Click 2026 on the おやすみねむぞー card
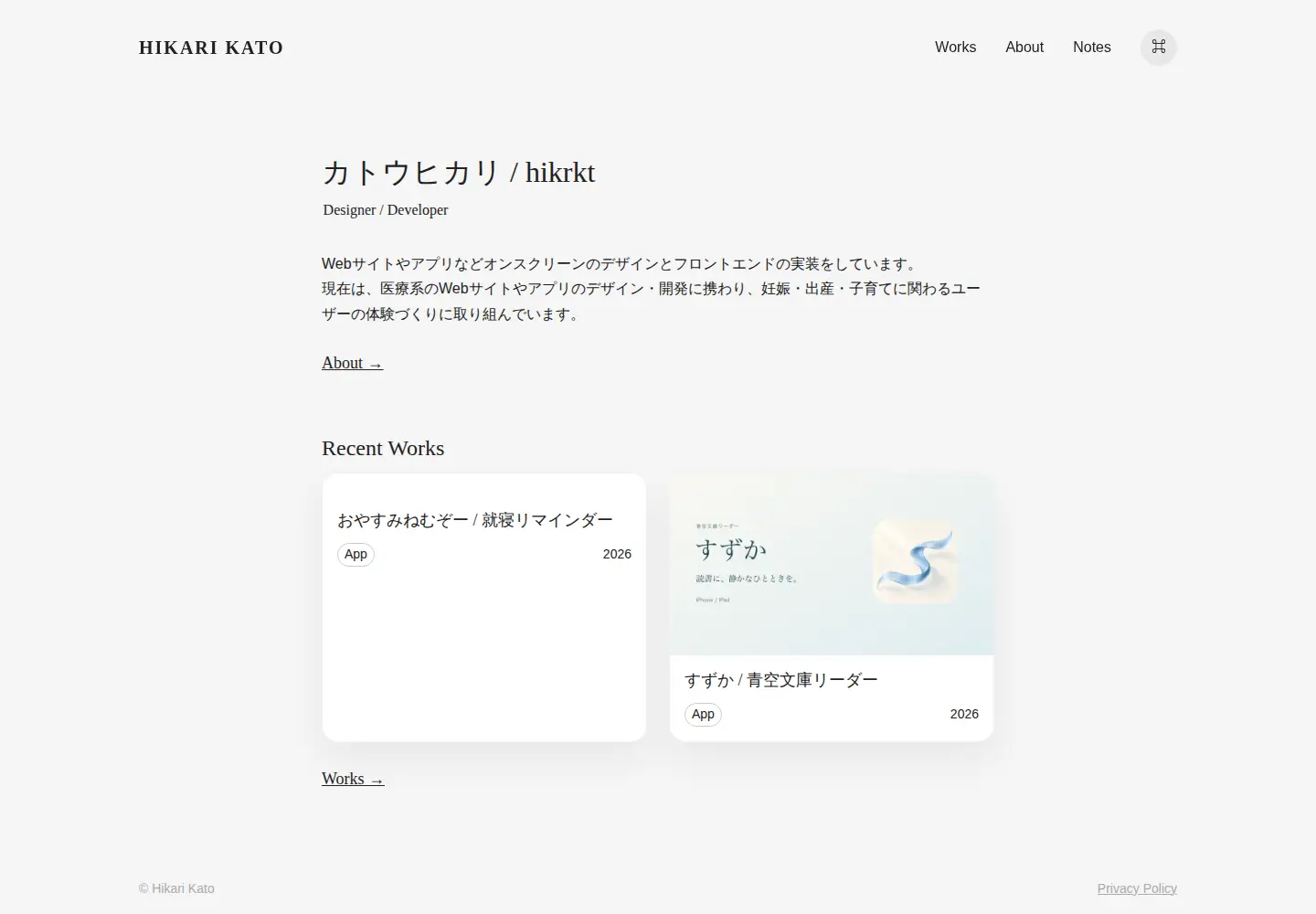Viewport: 1316px width, 914px height. (617, 554)
